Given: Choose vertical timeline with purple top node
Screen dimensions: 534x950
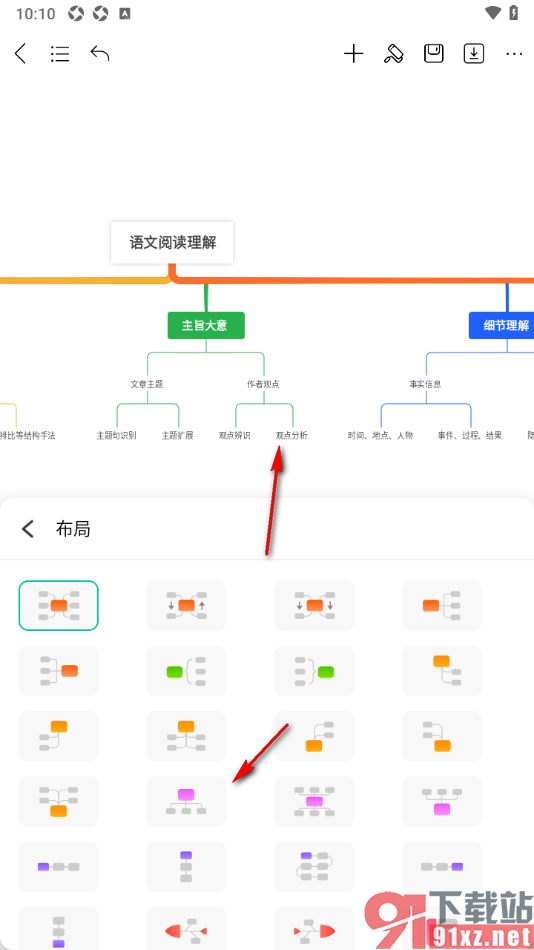Looking at the screenshot, I should coord(186,867).
